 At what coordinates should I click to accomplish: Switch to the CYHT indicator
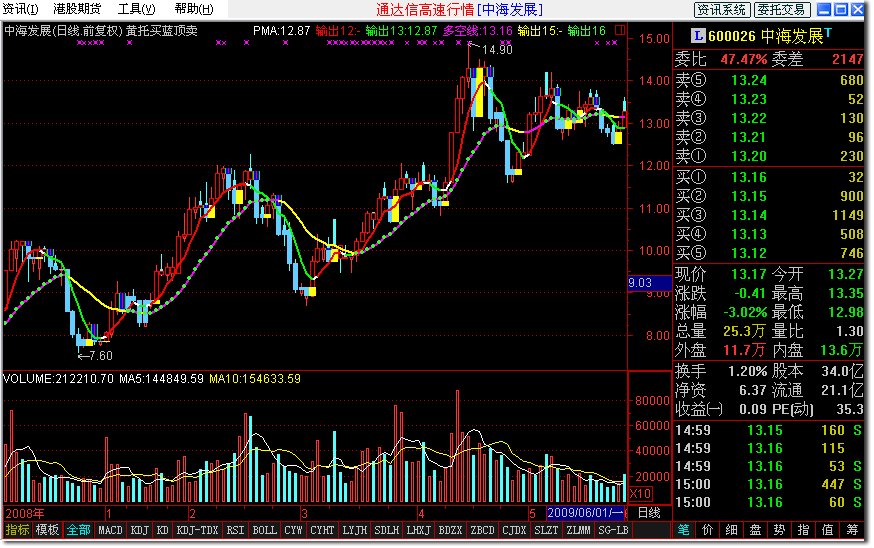pyautogui.click(x=322, y=530)
